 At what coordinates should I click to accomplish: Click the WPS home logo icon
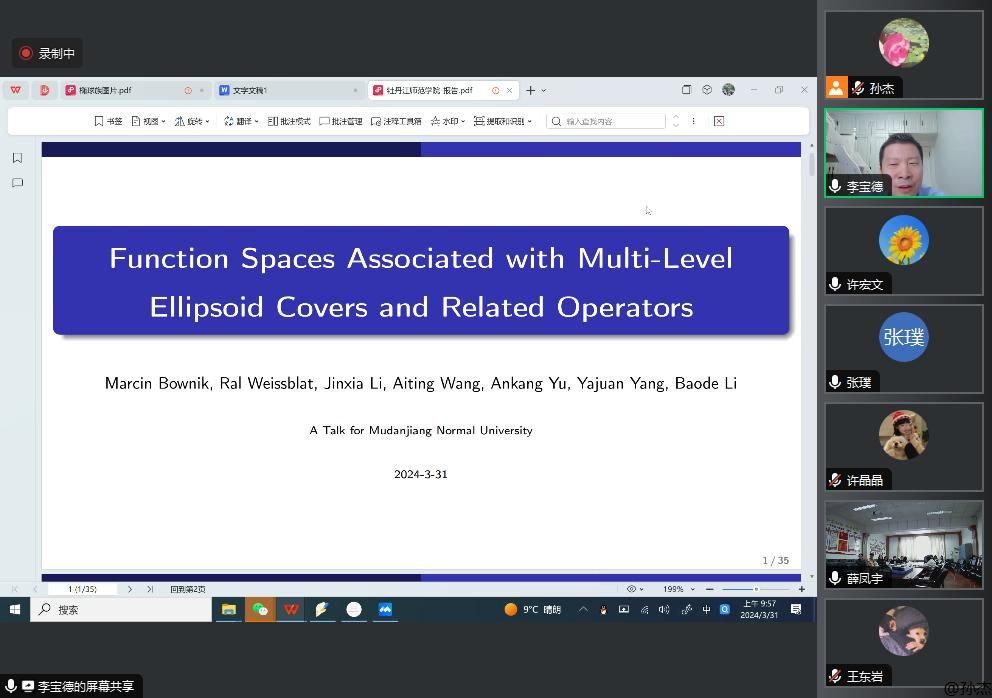(x=16, y=90)
